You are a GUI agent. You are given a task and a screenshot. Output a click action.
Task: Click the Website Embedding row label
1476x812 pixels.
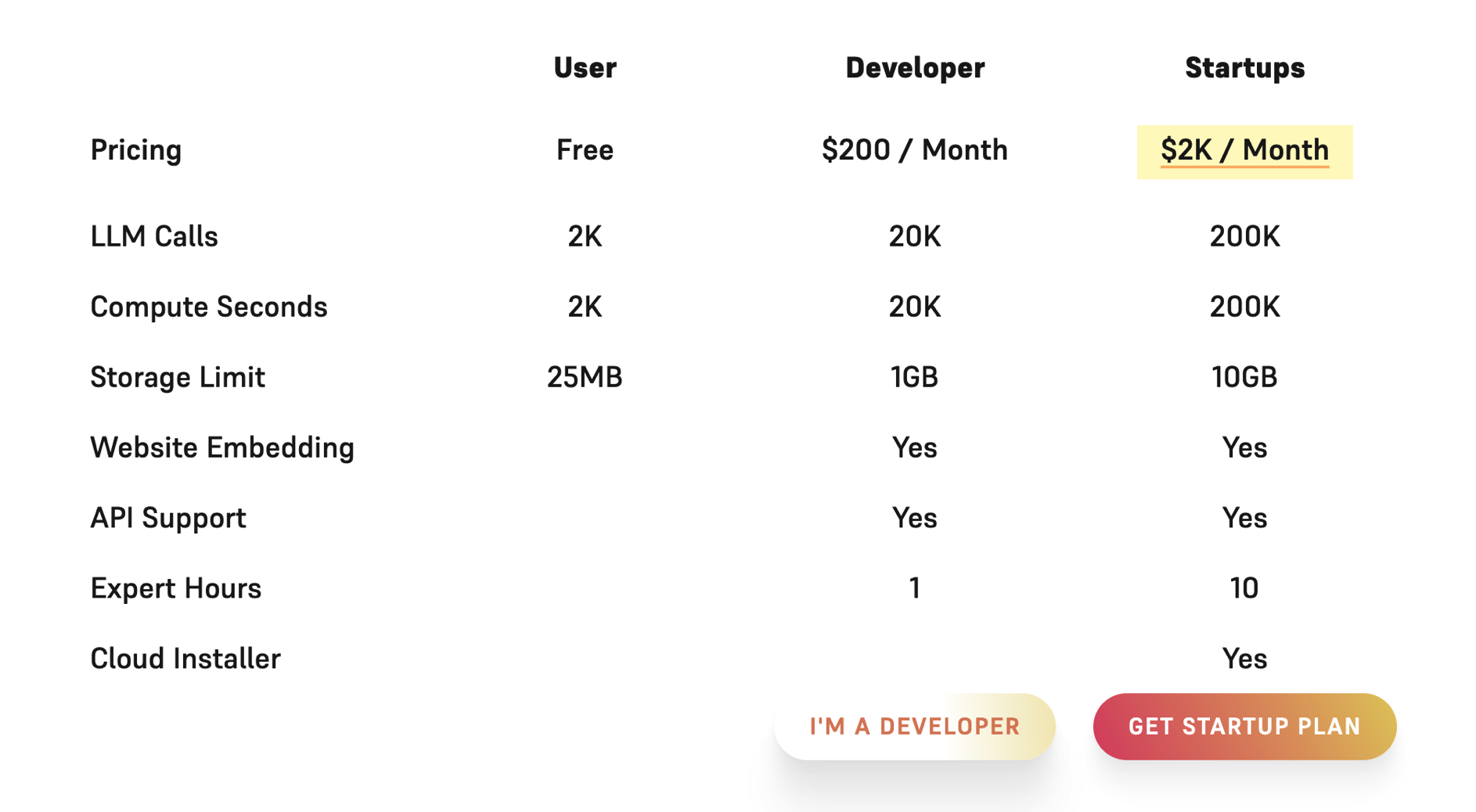click(x=222, y=447)
